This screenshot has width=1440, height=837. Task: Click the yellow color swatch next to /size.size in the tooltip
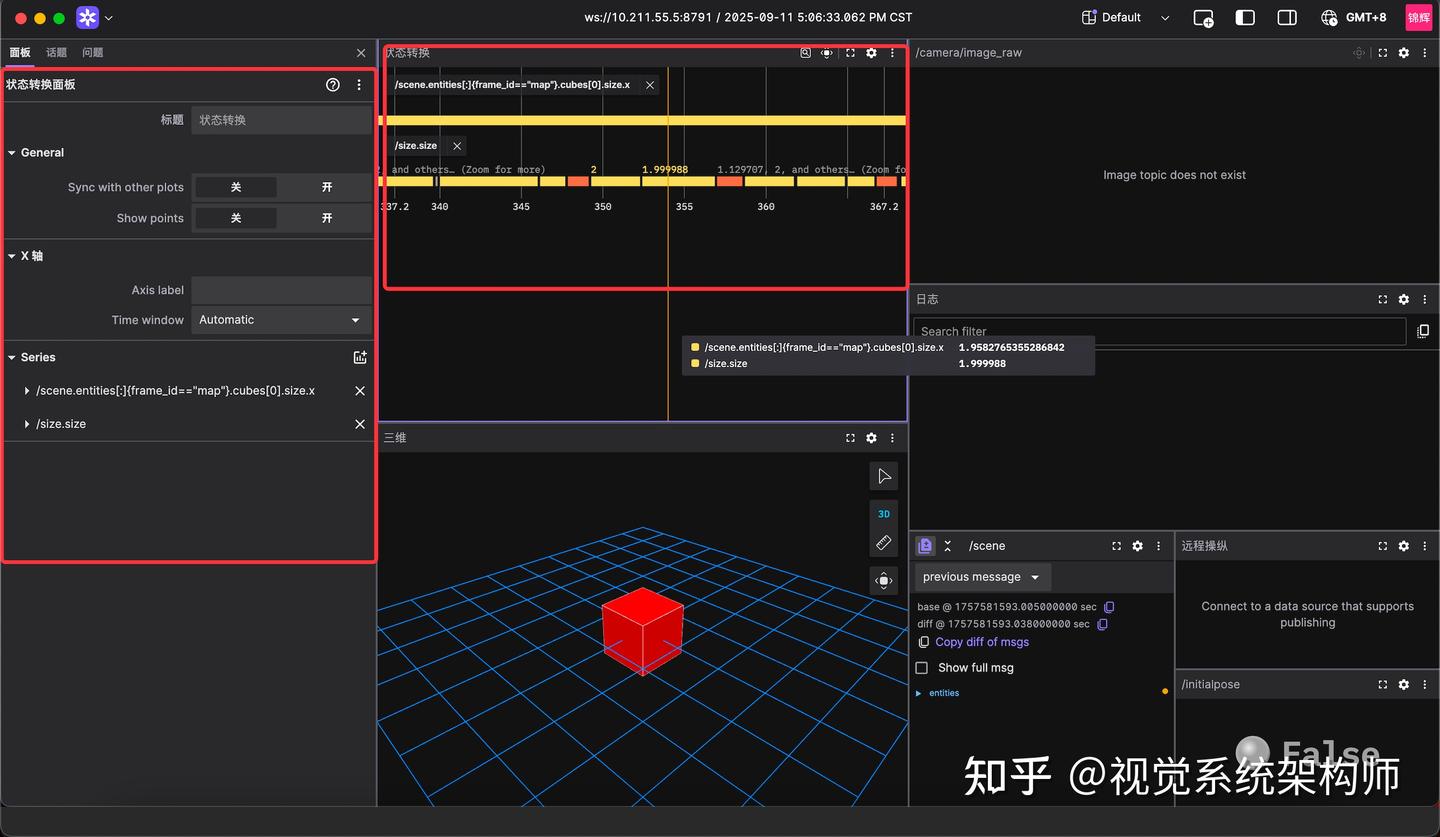pos(695,364)
